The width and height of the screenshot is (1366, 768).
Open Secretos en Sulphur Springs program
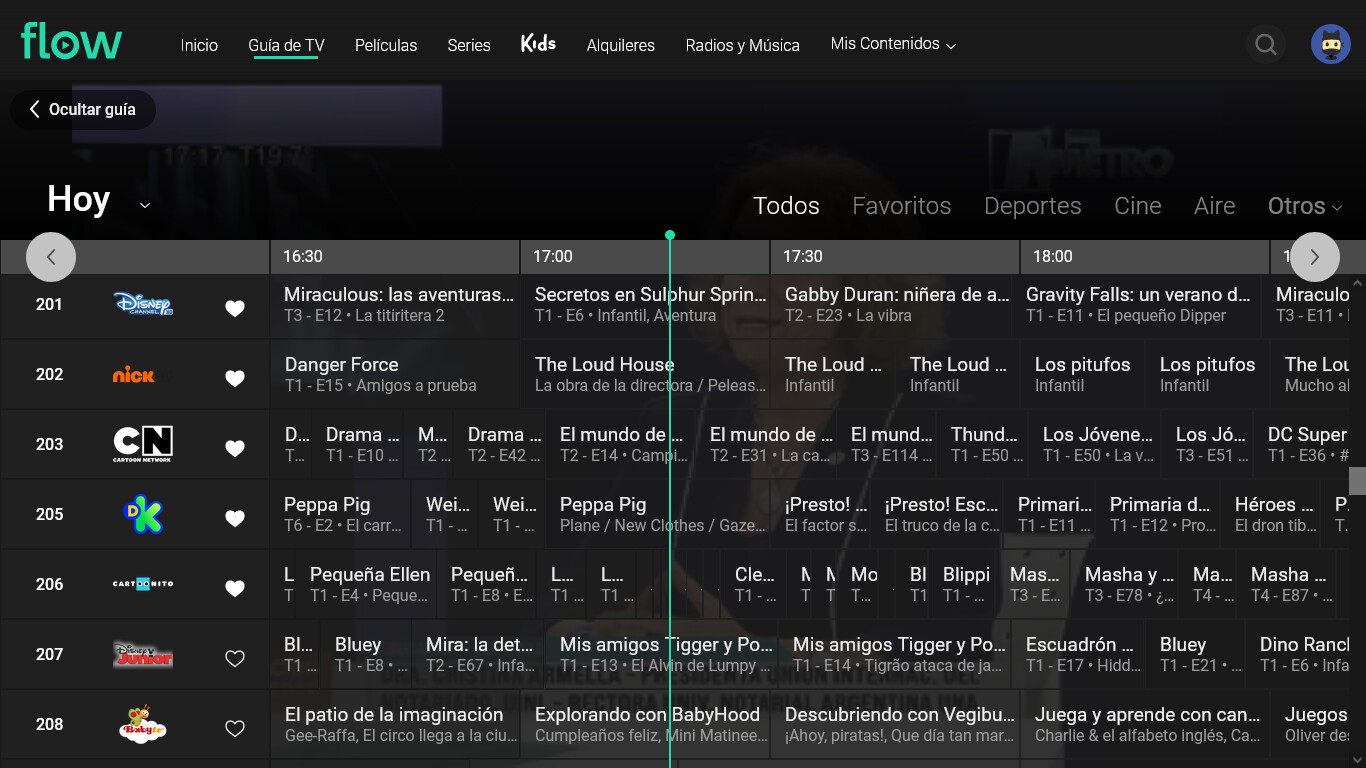point(645,305)
